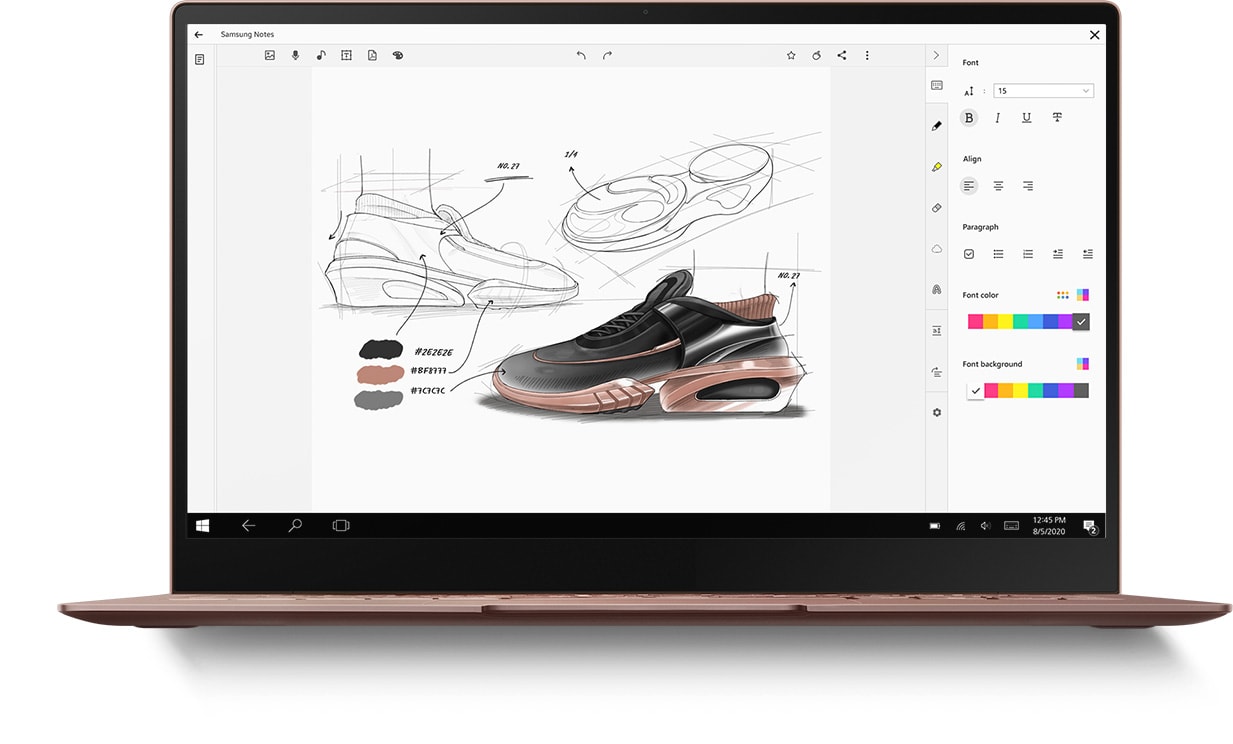The image size is (1233, 744).
Task: Start a voice recording with microphone
Action: [295, 56]
